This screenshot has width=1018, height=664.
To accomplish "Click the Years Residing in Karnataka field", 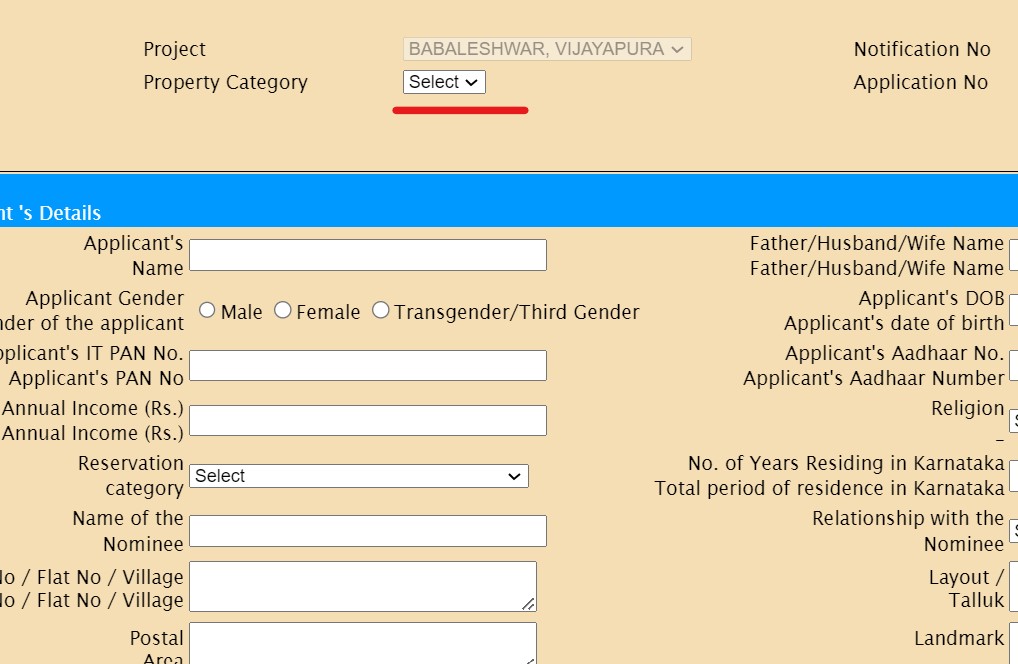I will (x=1013, y=476).
